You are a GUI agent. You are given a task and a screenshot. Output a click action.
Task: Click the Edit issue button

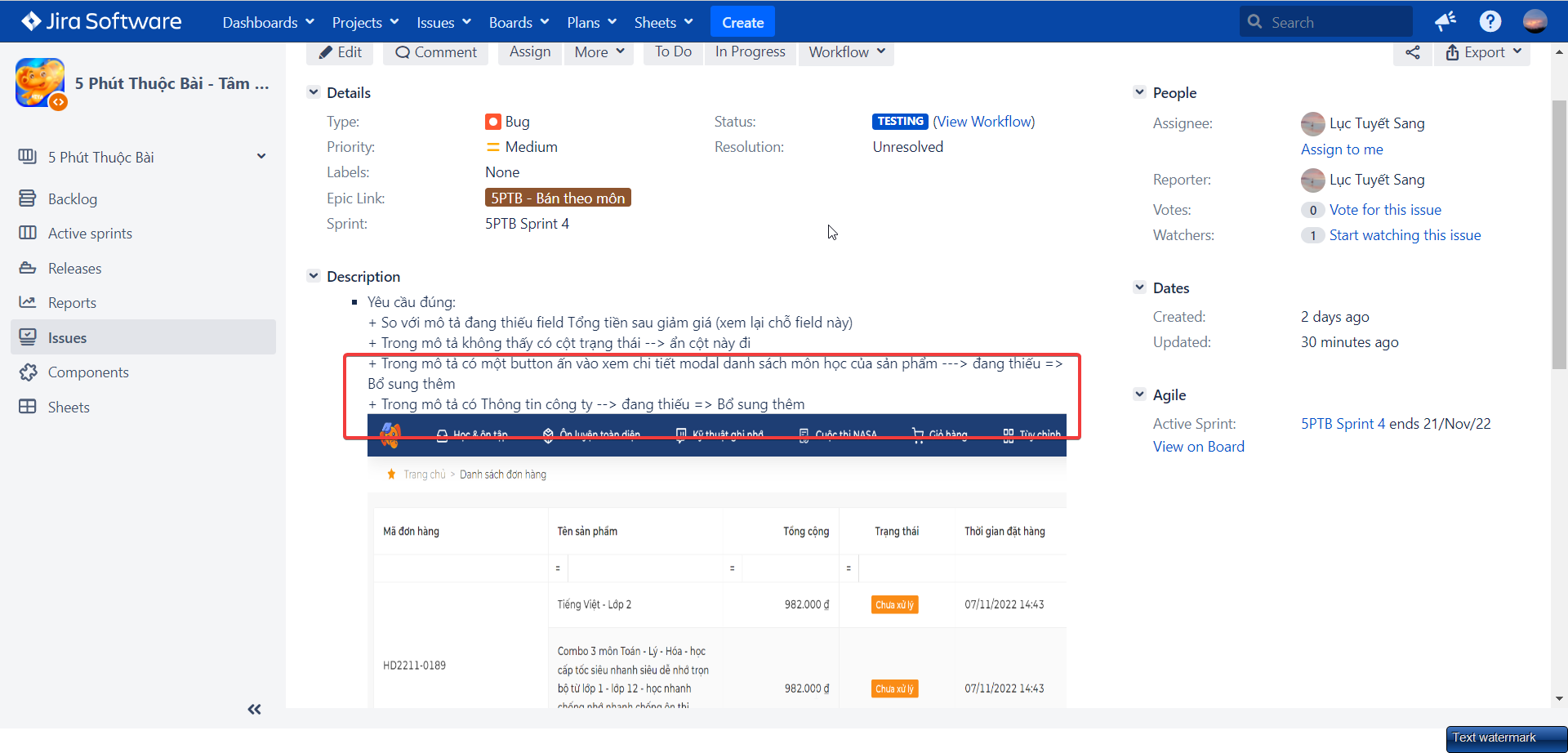click(341, 52)
